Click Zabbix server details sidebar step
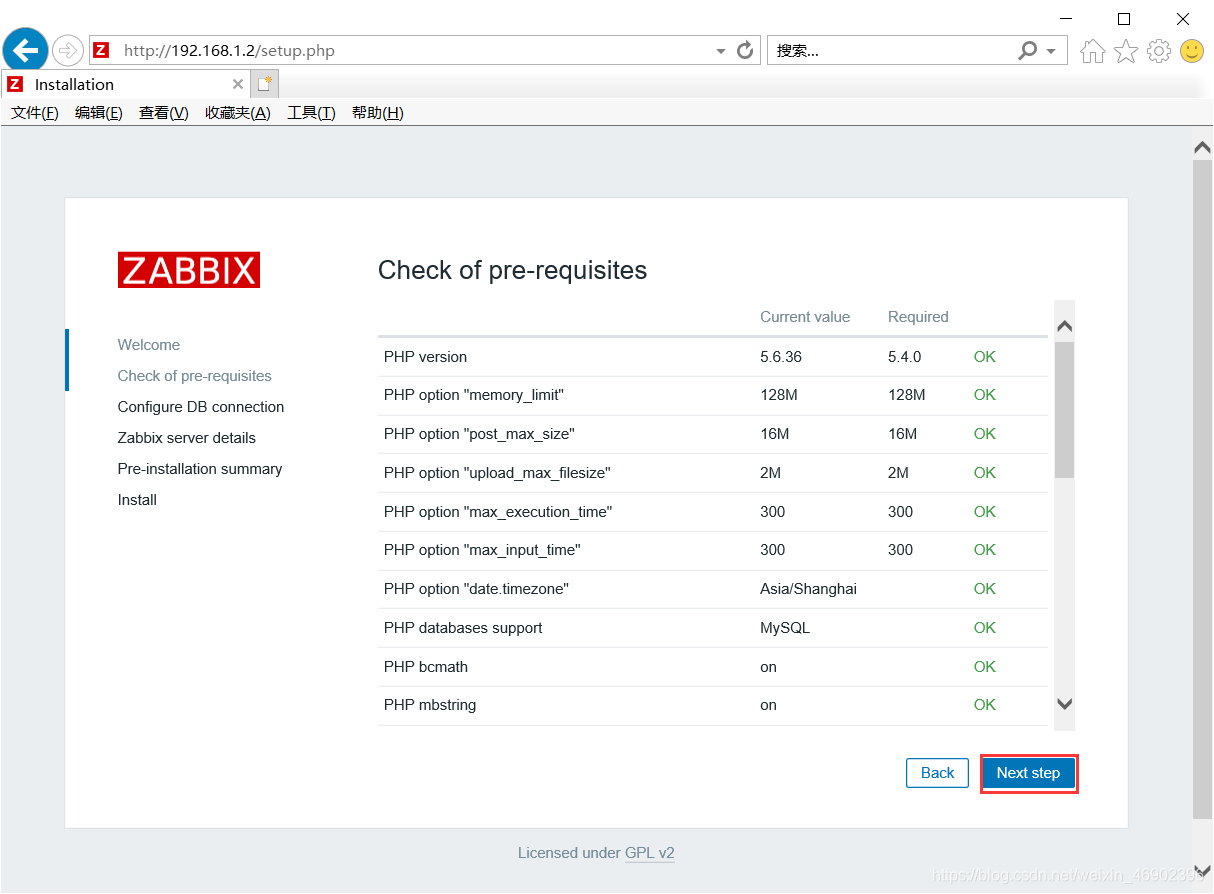The height and width of the screenshot is (894, 1214). click(x=187, y=438)
